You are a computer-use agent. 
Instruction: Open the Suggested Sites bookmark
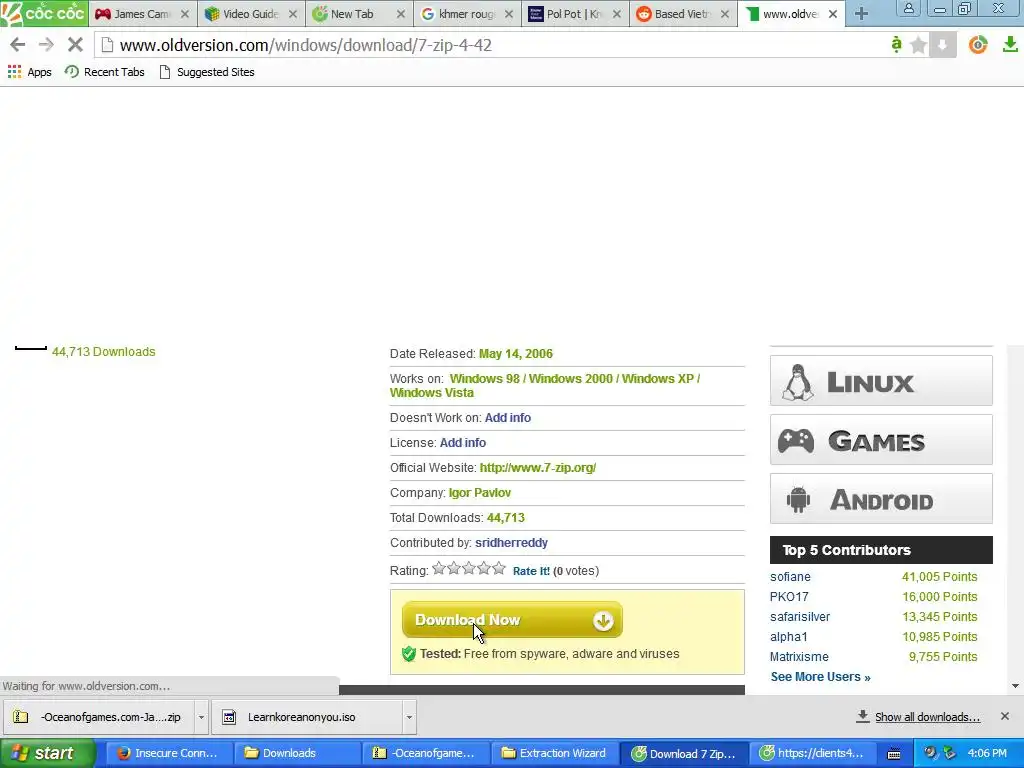click(x=207, y=72)
